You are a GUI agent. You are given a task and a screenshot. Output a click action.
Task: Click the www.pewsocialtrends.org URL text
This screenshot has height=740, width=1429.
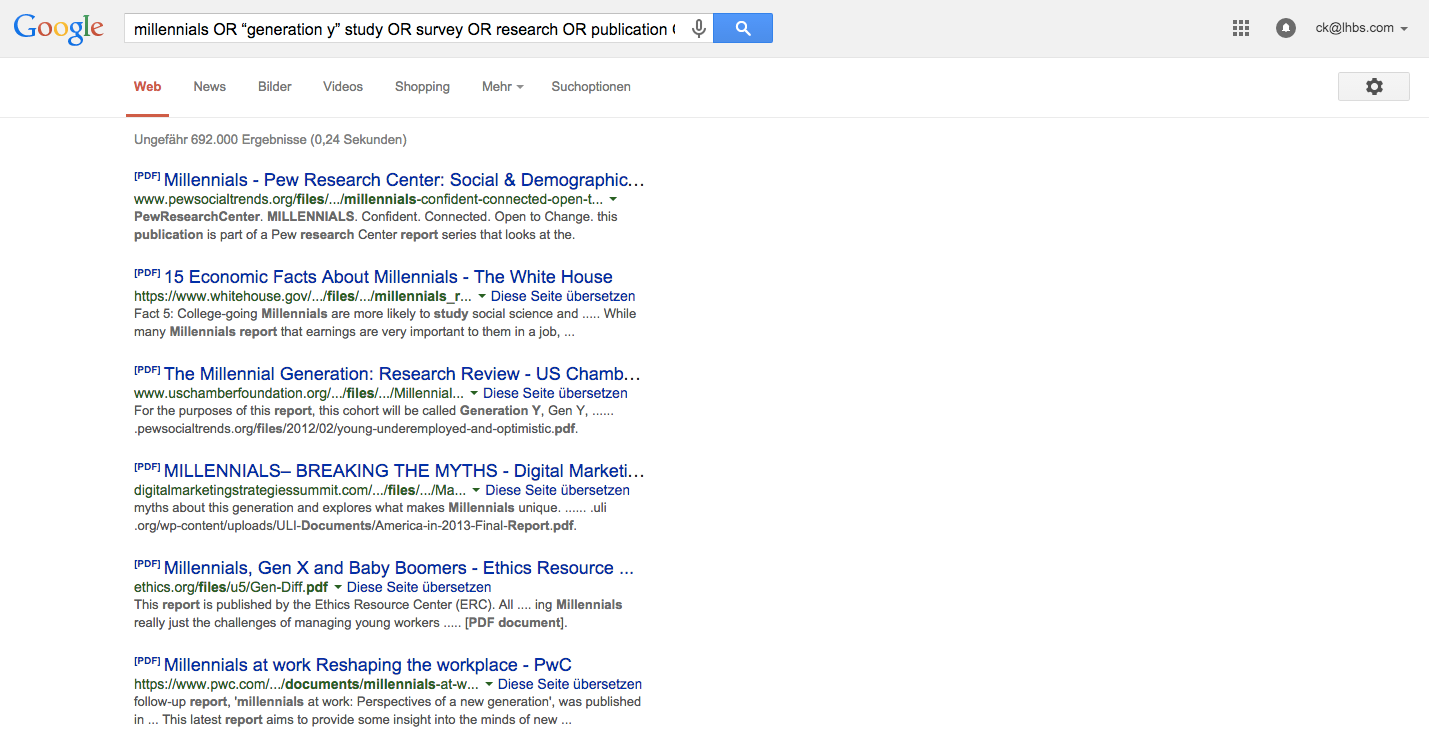(368, 200)
